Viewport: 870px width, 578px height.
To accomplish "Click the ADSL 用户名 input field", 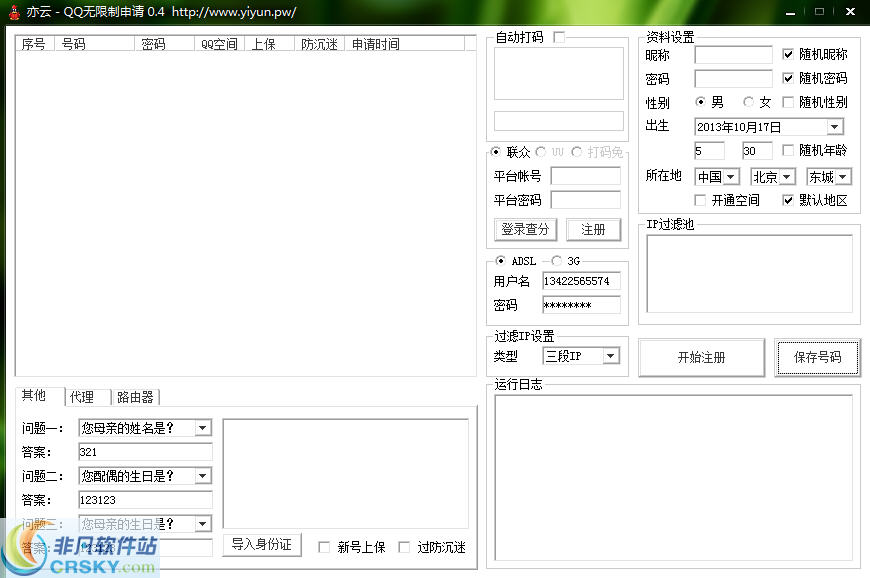I will point(580,281).
